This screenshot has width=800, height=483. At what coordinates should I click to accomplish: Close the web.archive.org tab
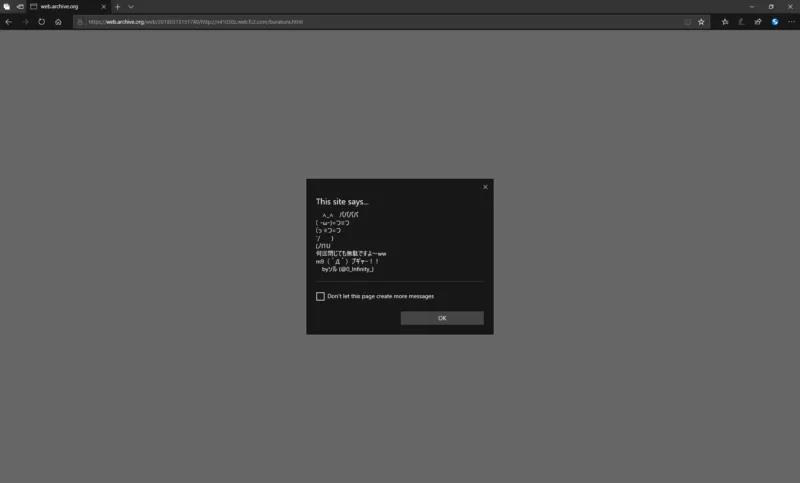[x=104, y=6]
